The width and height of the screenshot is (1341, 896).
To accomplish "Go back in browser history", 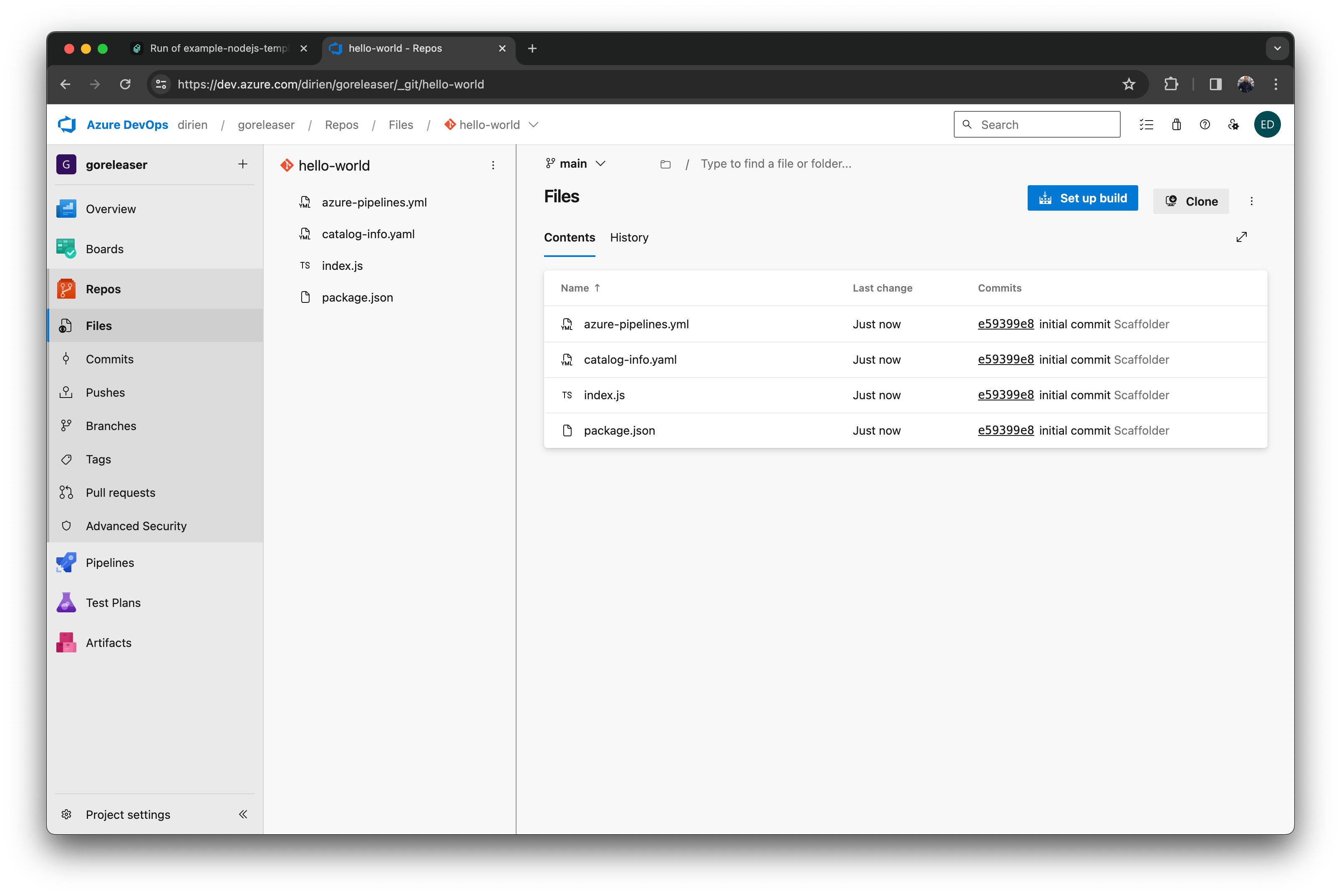I will point(66,85).
